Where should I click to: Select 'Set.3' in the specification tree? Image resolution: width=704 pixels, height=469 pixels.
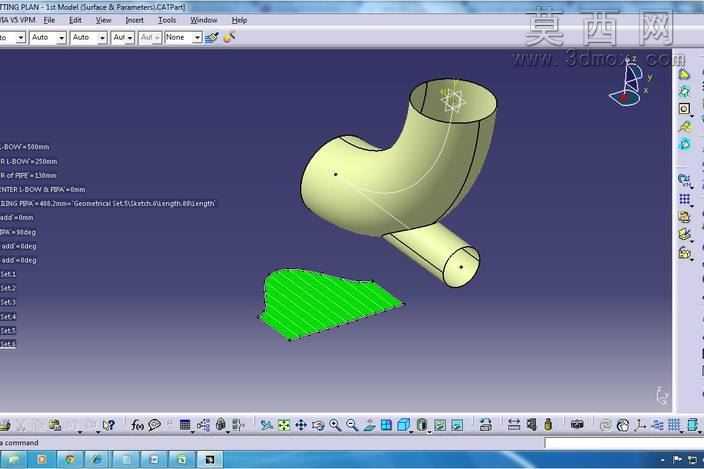click(8, 302)
